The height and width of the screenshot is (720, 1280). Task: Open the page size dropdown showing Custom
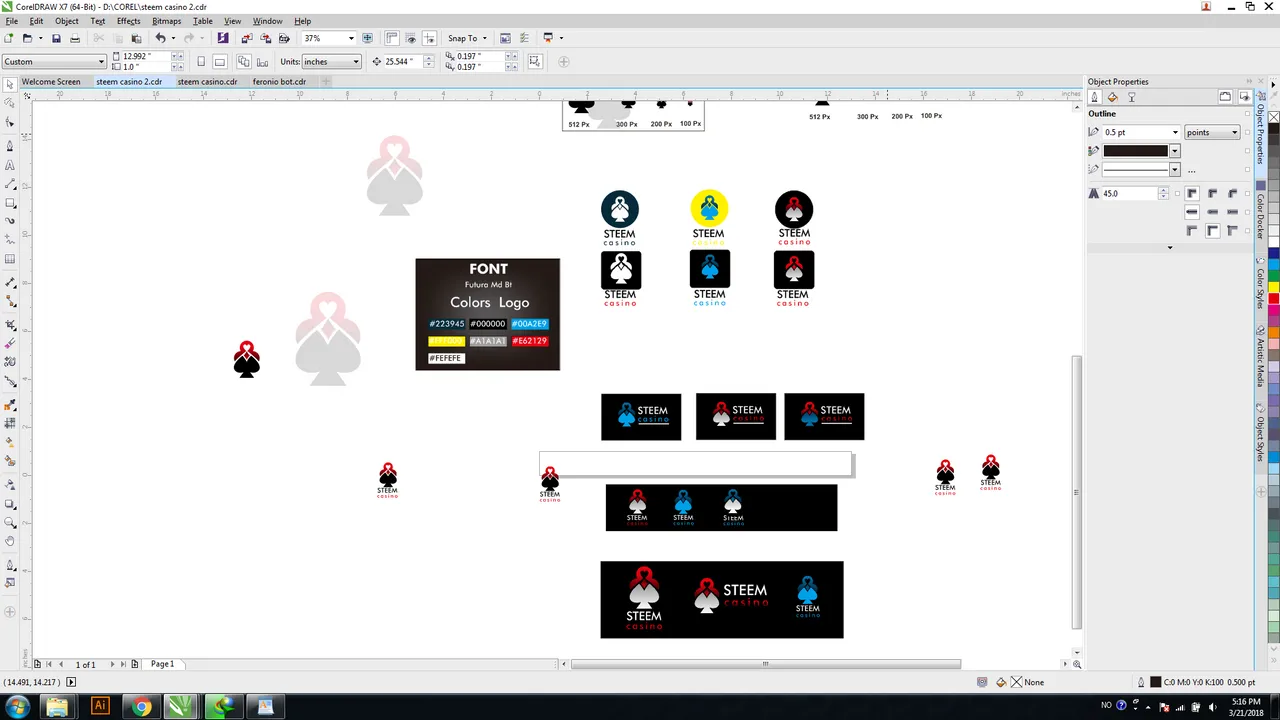(x=54, y=62)
